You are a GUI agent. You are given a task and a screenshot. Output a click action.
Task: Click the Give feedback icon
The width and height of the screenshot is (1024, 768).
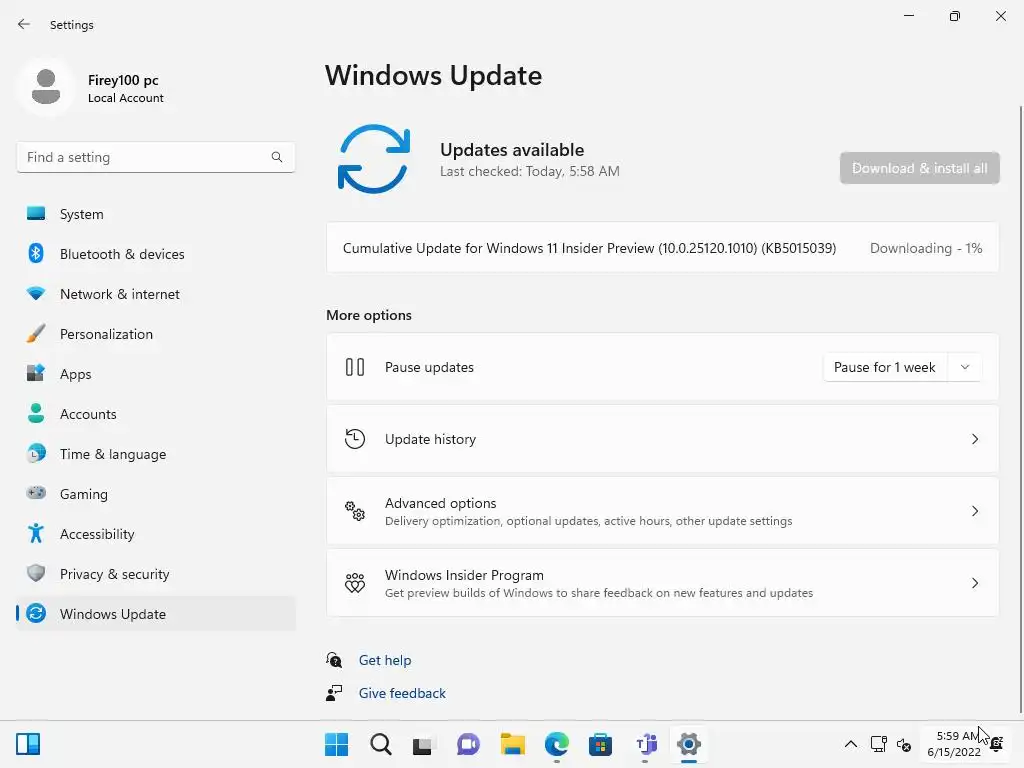[334, 693]
